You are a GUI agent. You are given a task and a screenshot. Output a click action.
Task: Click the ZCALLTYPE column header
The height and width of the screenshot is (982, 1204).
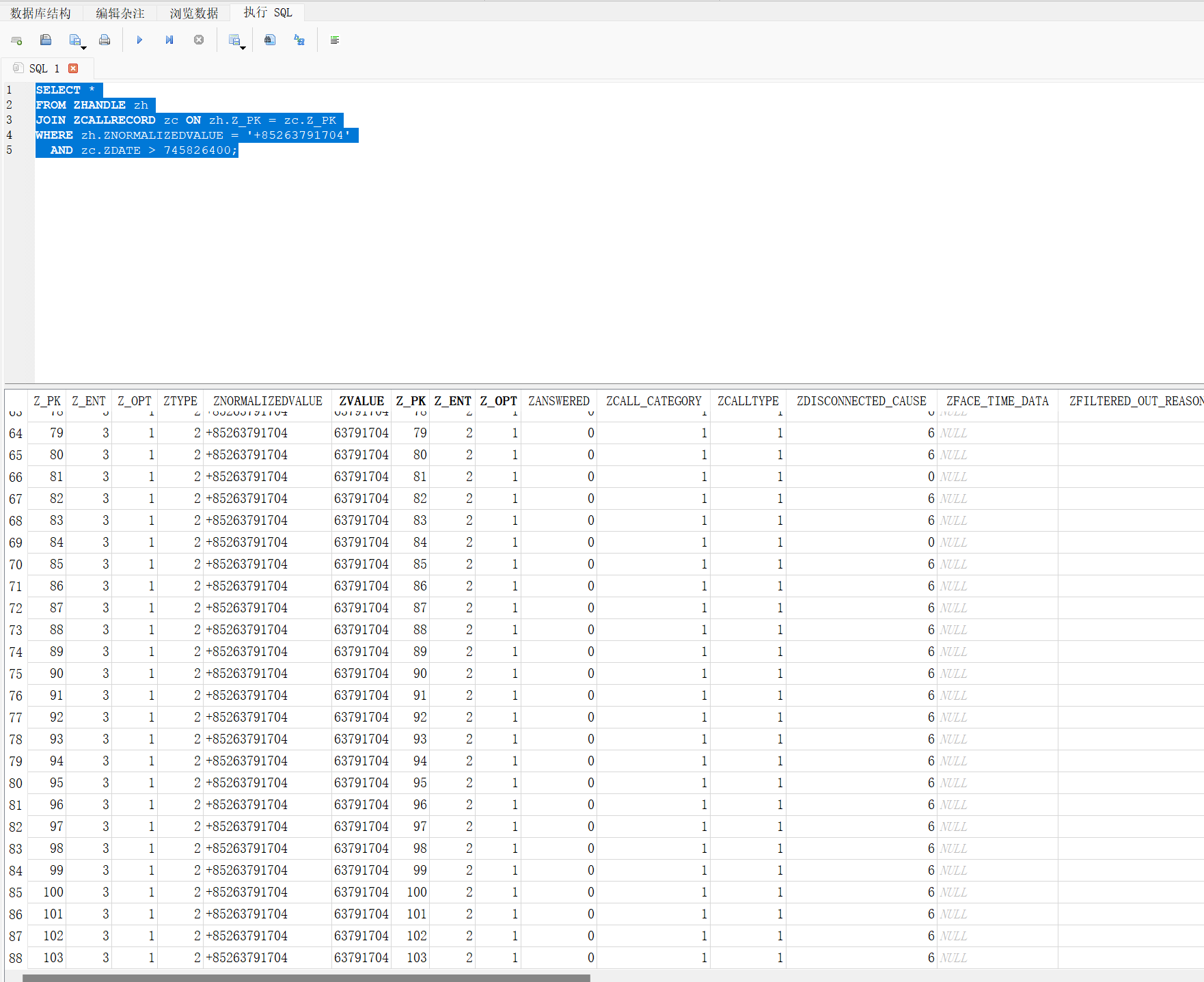pyautogui.click(x=748, y=401)
